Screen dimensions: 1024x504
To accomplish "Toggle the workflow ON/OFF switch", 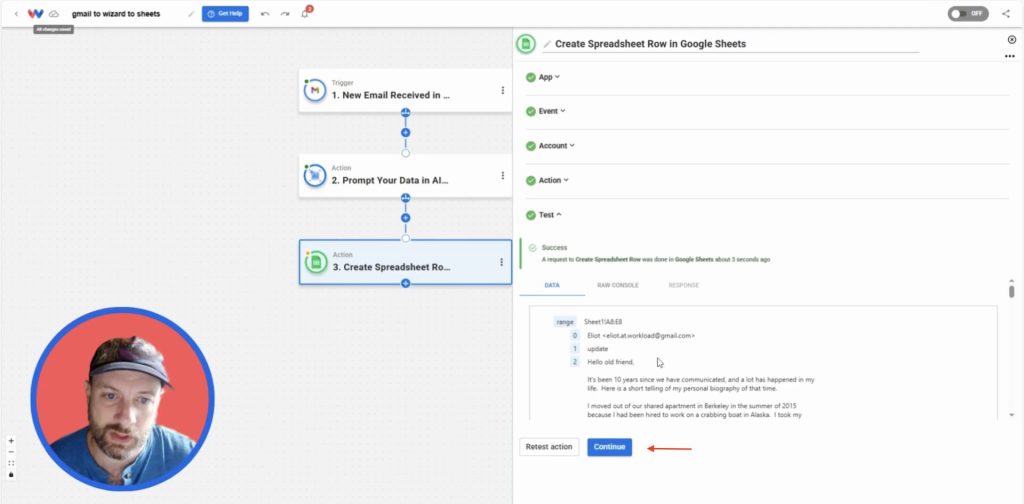I will [x=968, y=14].
